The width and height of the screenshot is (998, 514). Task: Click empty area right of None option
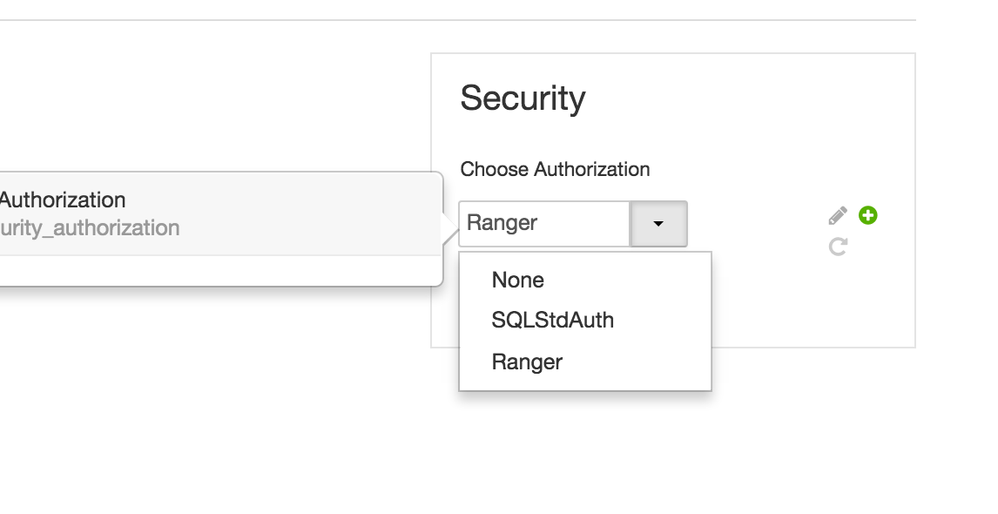pos(640,280)
